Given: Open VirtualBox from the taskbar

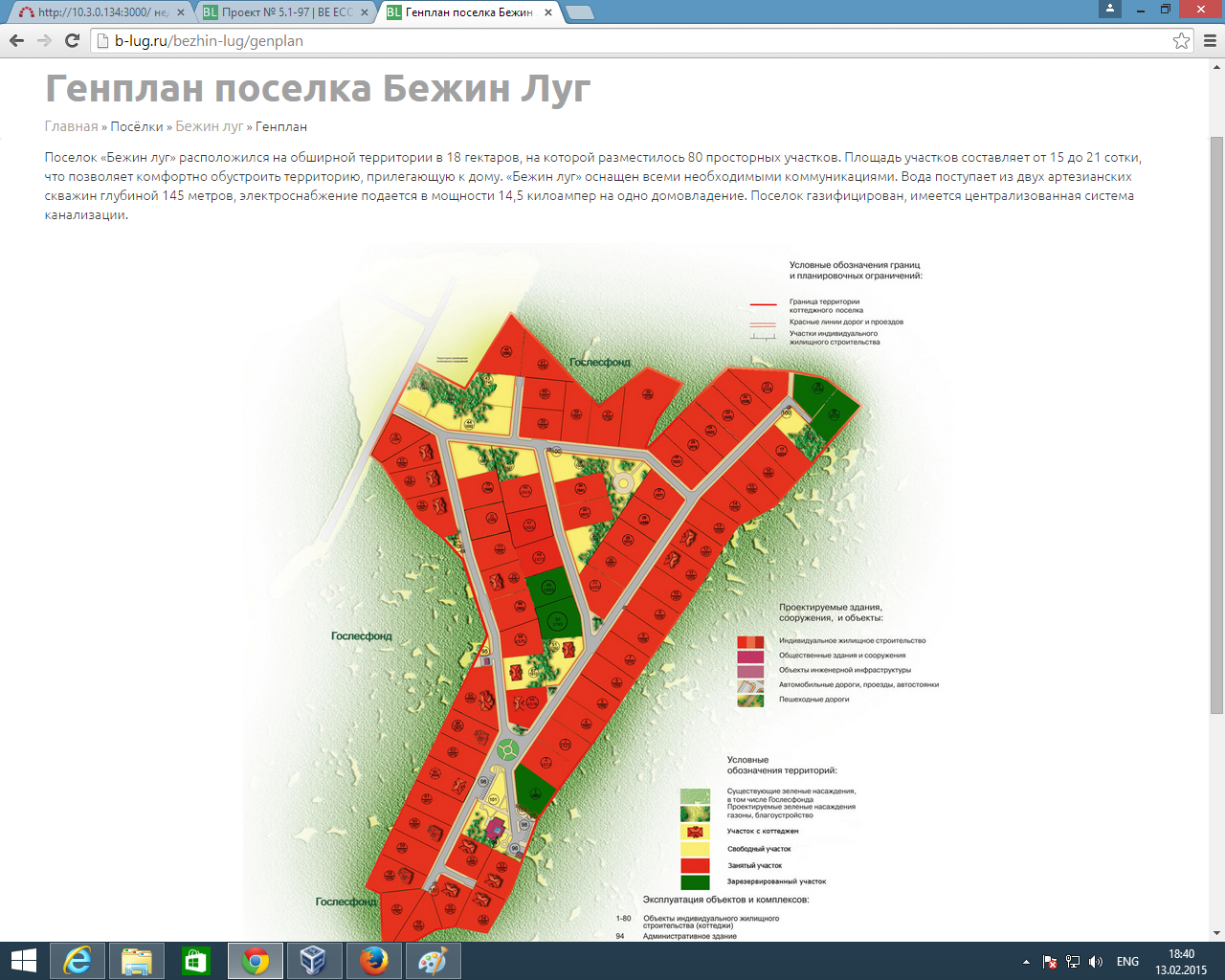Looking at the screenshot, I should click(x=314, y=960).
